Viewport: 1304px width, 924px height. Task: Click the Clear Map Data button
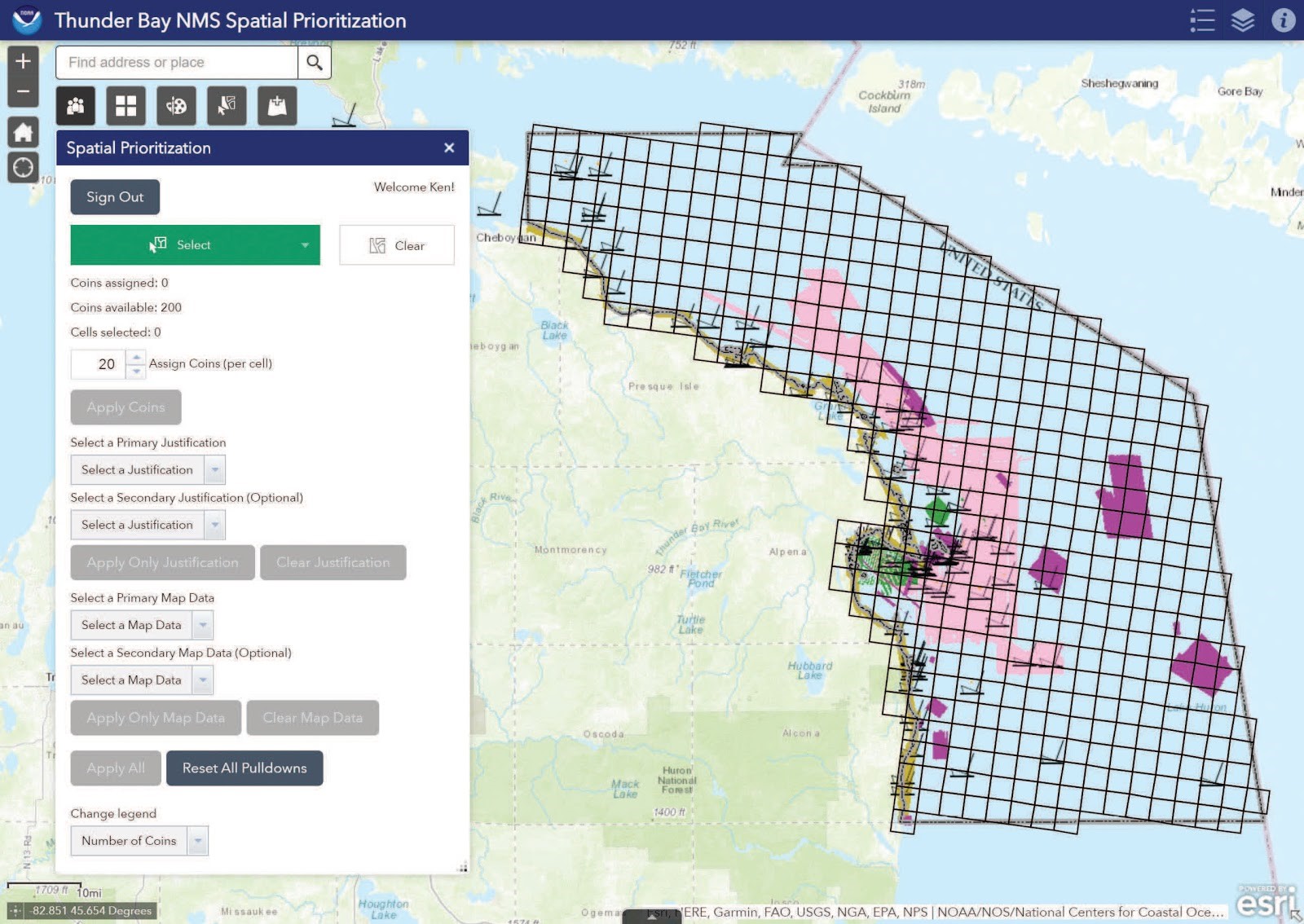[x=313, y=718]
